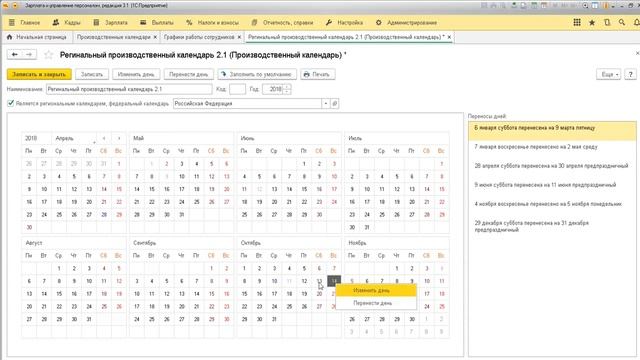The width and height of the screenshot is (640, 360).
Task: Go to next months with the right chevron
Action: tap(119, 138)
